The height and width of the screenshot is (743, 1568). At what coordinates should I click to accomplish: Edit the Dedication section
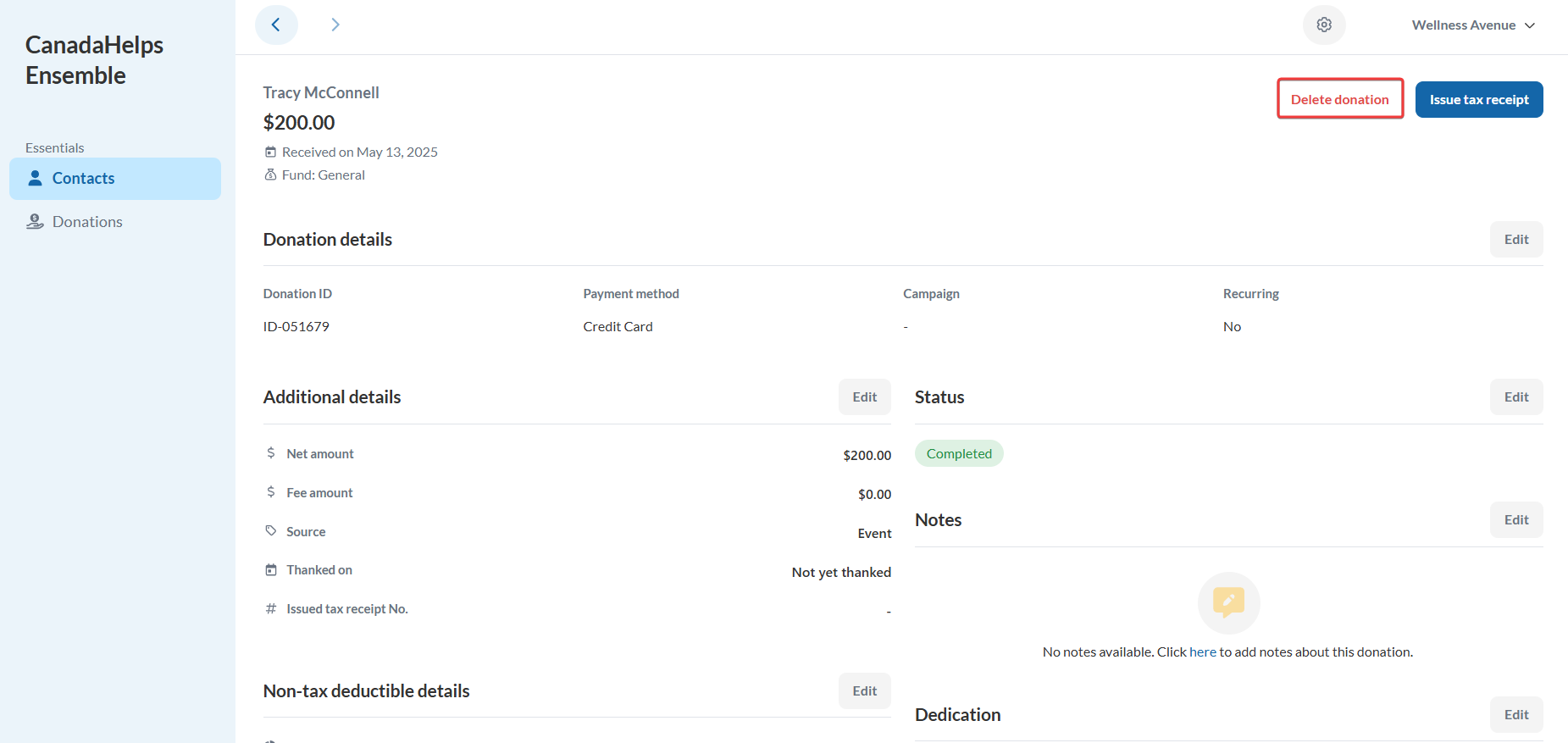(x=1515, y=714)
